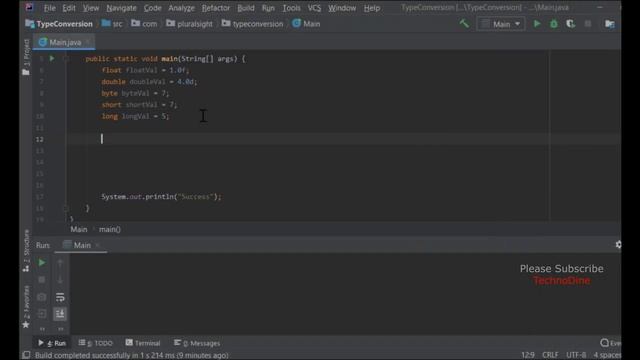Open the File menu

49,8
